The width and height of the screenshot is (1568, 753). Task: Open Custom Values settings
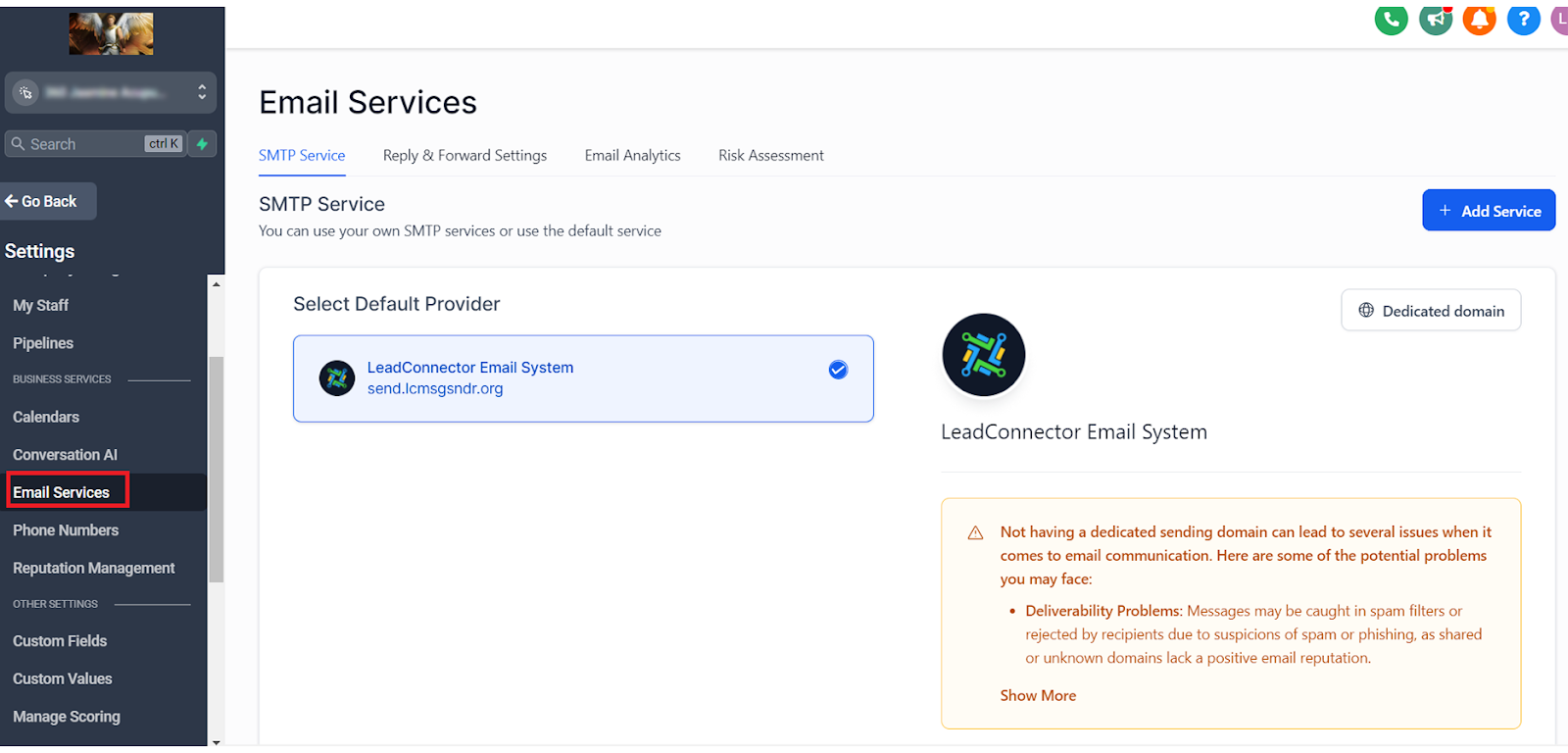point(63,678)
